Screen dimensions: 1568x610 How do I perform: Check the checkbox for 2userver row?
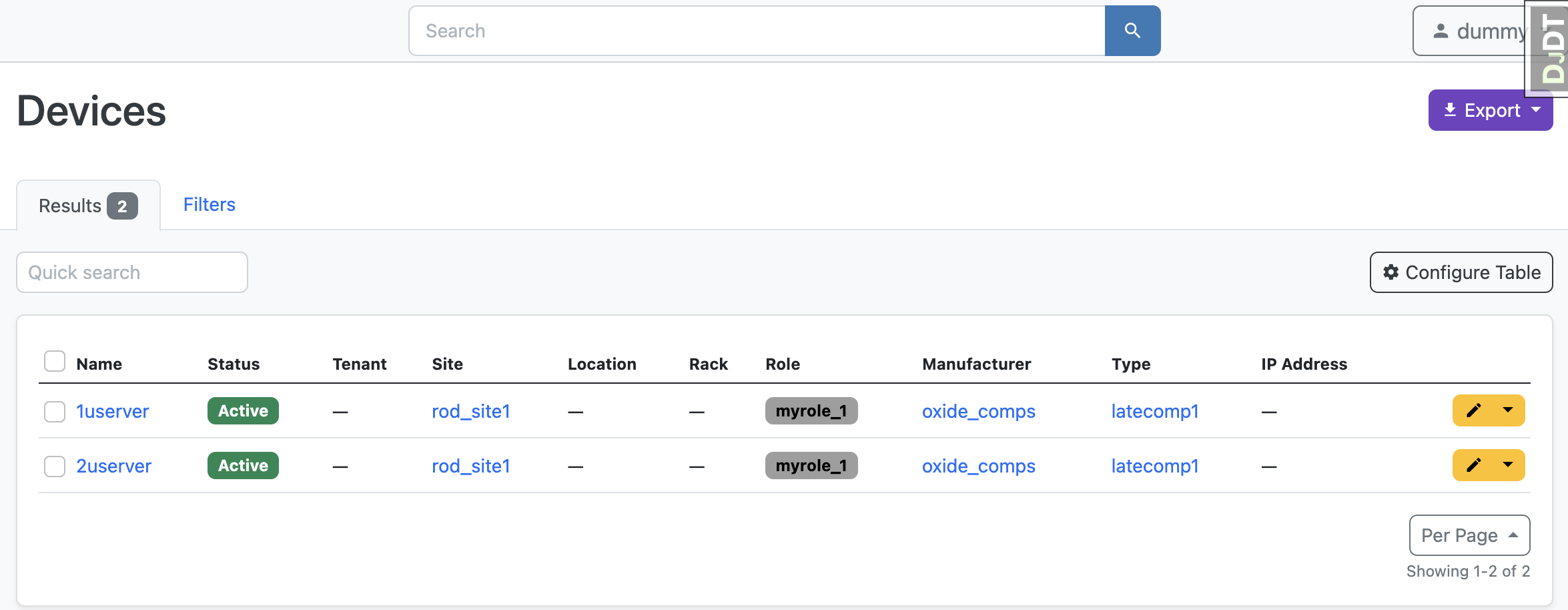(54, 466)
